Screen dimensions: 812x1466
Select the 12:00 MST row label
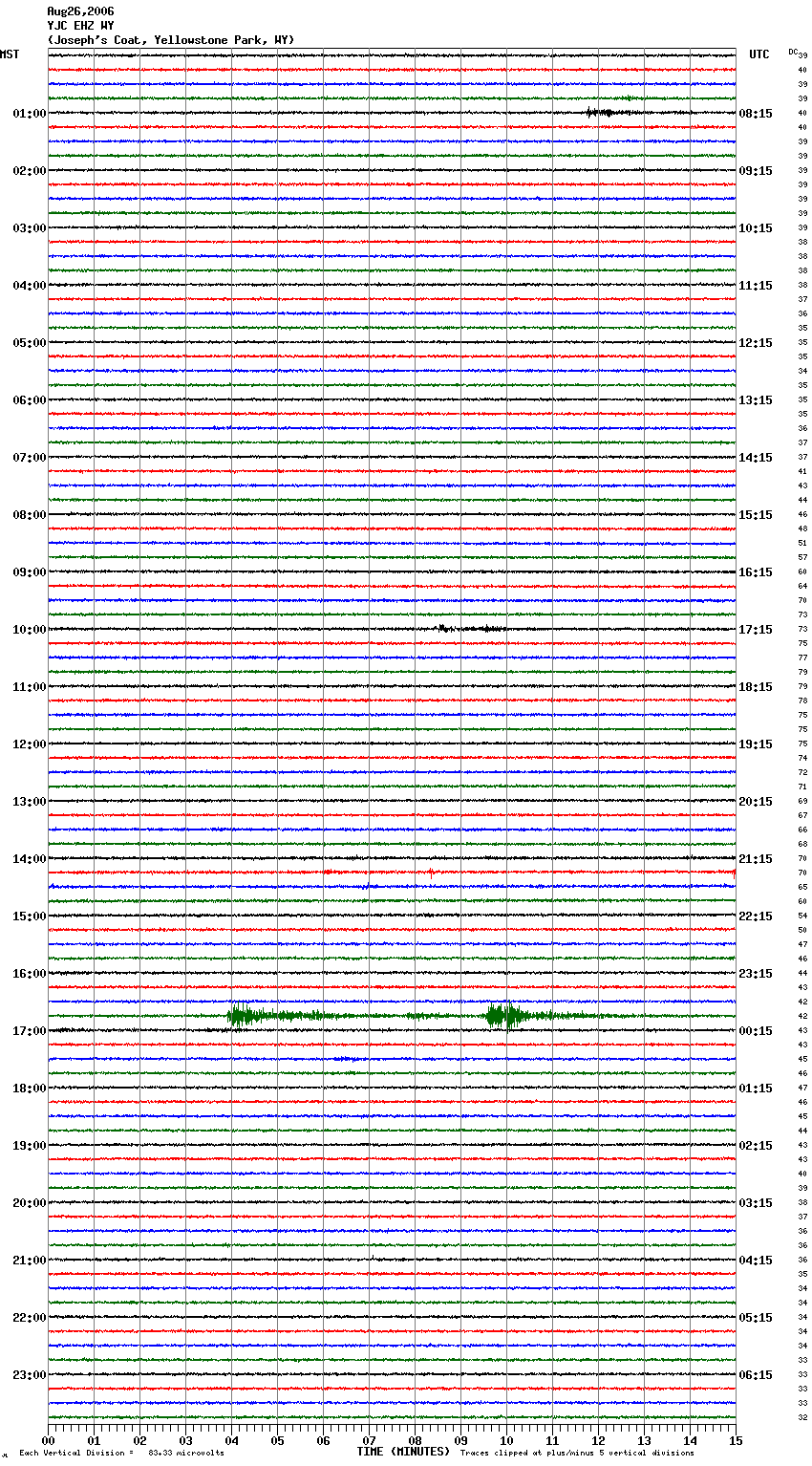click(x=30, y=744)
